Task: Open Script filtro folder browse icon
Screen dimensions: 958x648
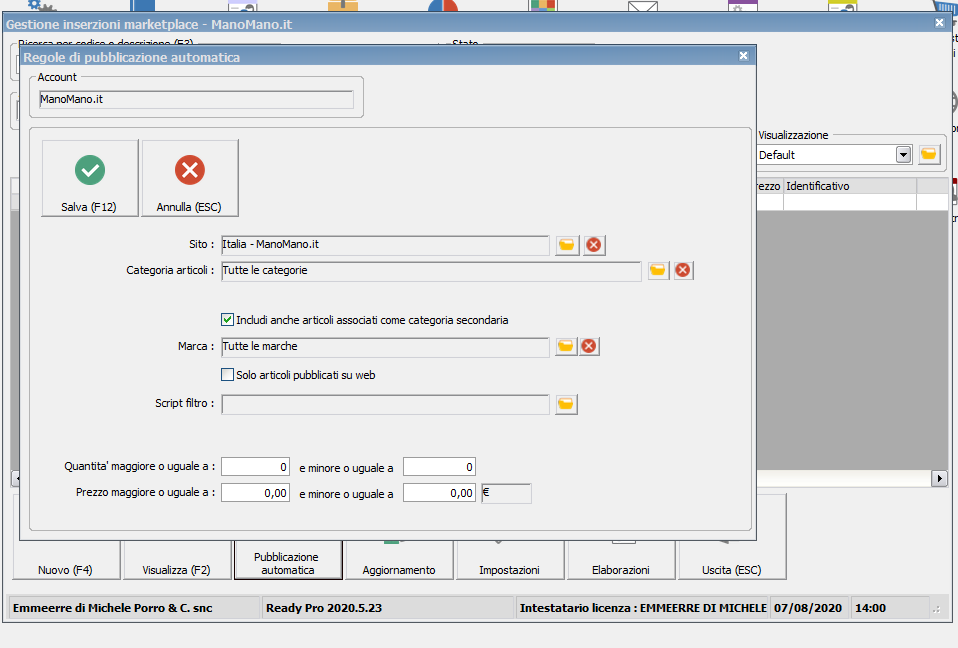Action: [x=566, y=404]
